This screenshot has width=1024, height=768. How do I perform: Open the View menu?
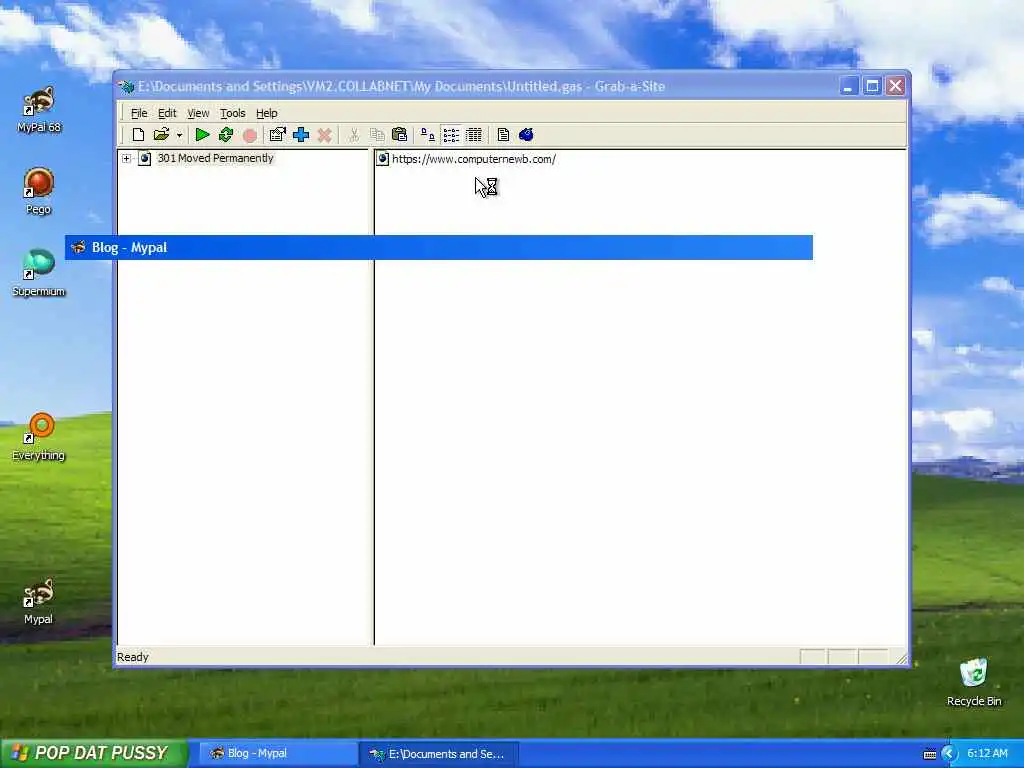[x=199, y=113]
